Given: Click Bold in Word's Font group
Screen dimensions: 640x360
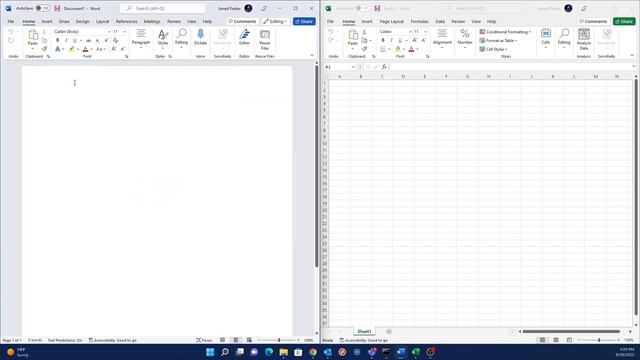Looking at the screenshot, I should 58,40.
